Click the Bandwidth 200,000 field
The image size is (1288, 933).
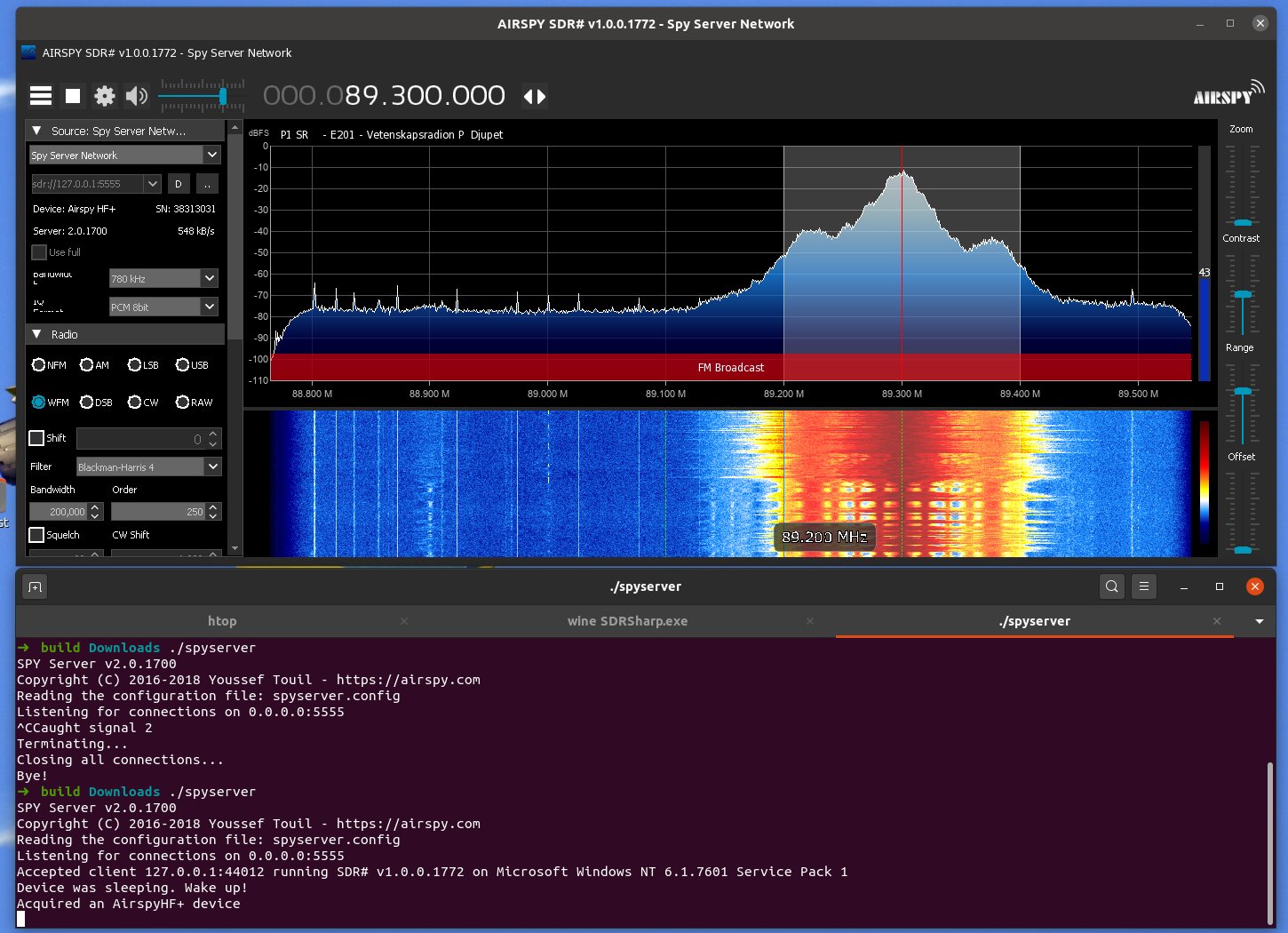59,512
